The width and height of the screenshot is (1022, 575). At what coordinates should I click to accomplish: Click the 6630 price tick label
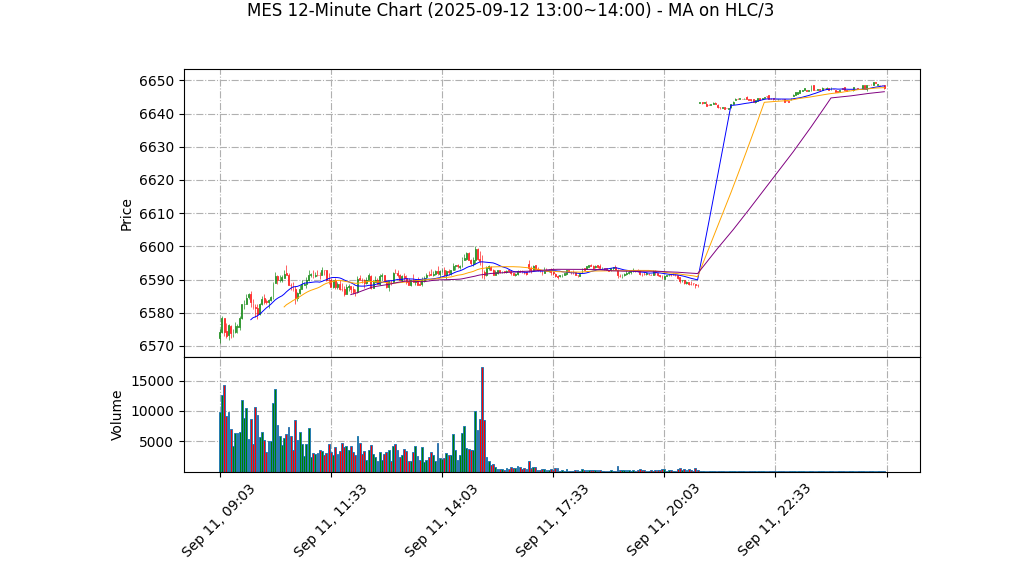click(156, 148)
